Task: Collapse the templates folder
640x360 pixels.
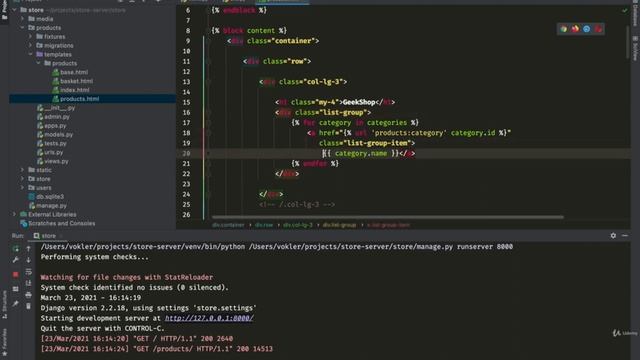Action: [31, 54]
